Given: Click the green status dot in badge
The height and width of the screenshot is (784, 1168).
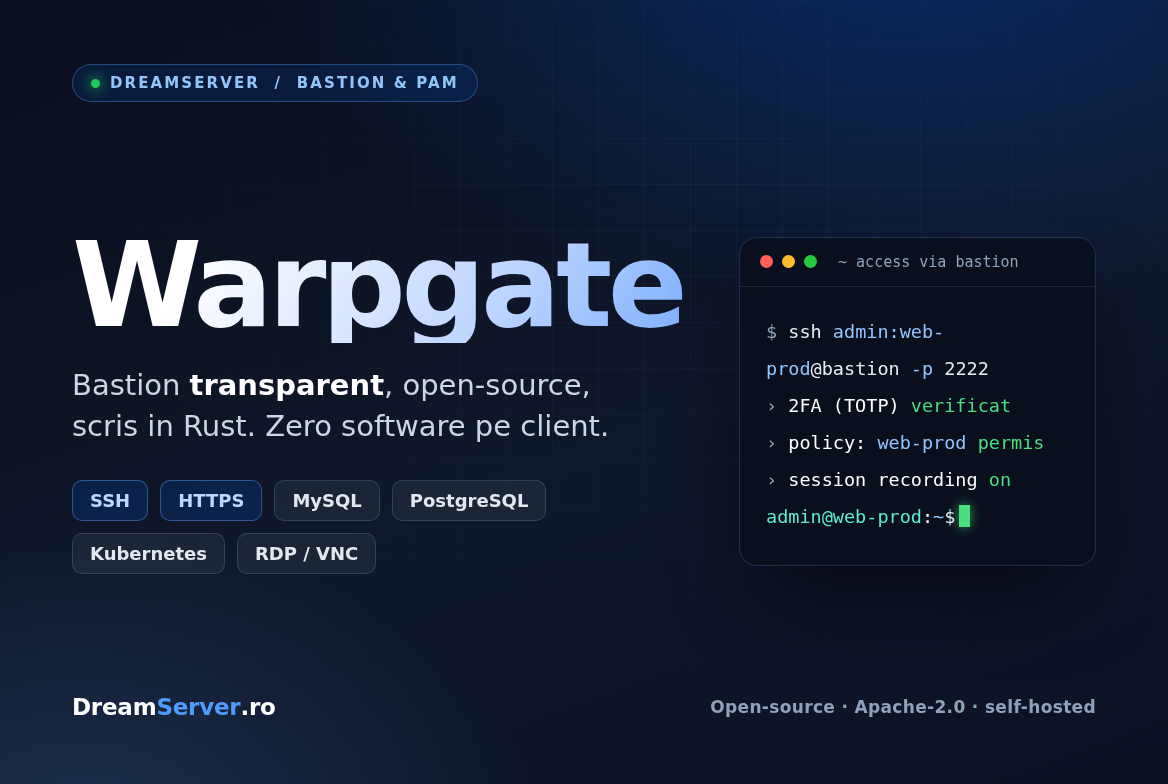Looking at the screenshot, I should click(x=95, y=83).
